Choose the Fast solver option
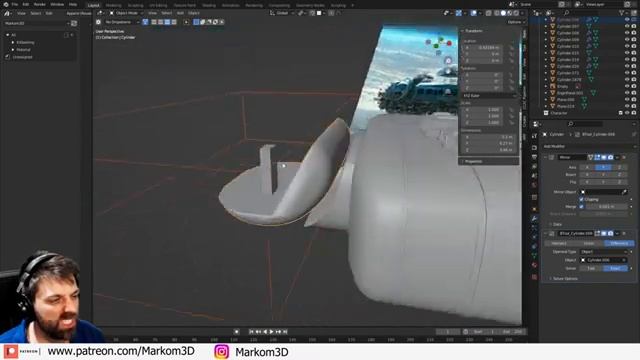 (591, 268)
